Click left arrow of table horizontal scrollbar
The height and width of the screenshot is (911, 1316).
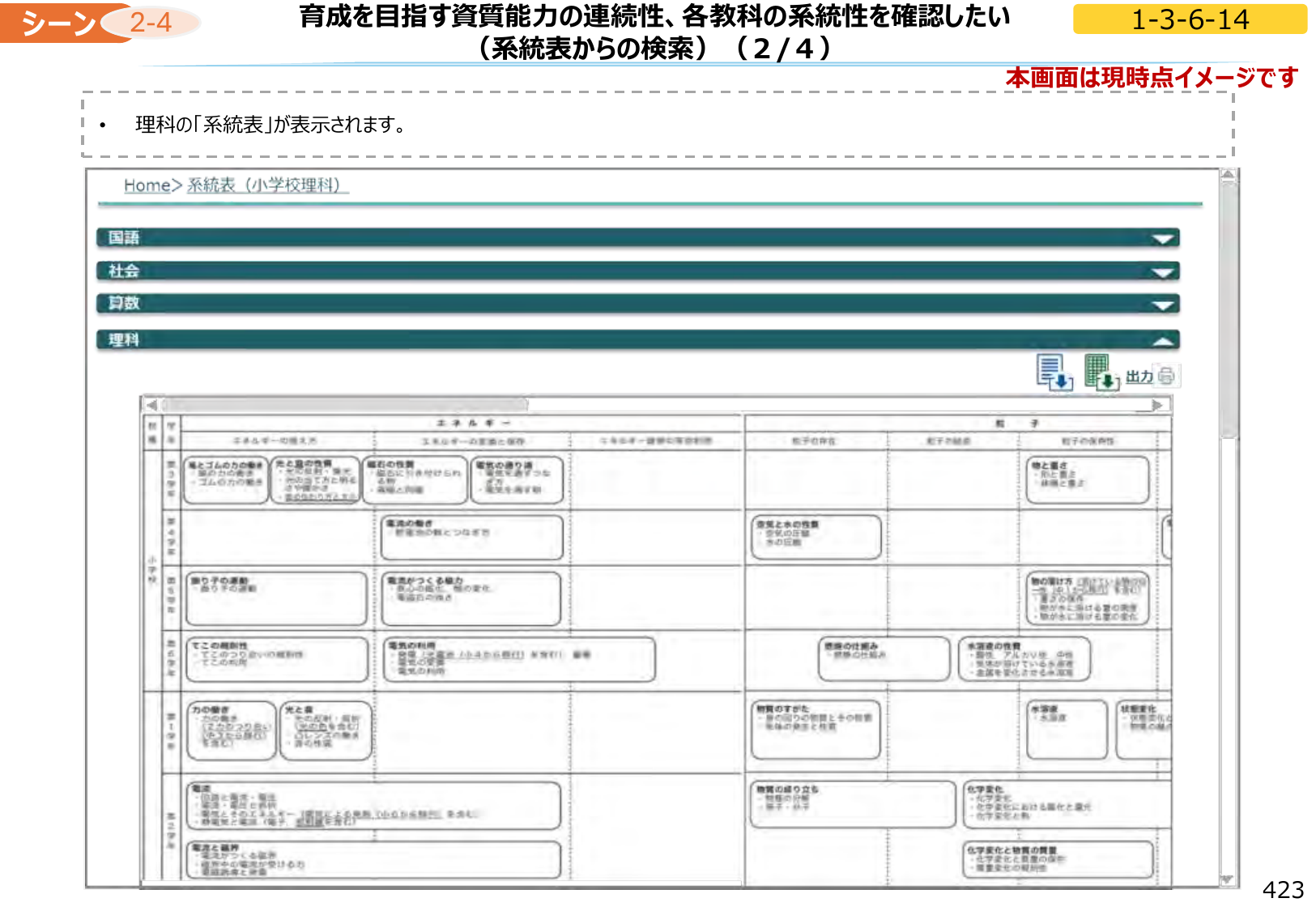click(151, 405)
